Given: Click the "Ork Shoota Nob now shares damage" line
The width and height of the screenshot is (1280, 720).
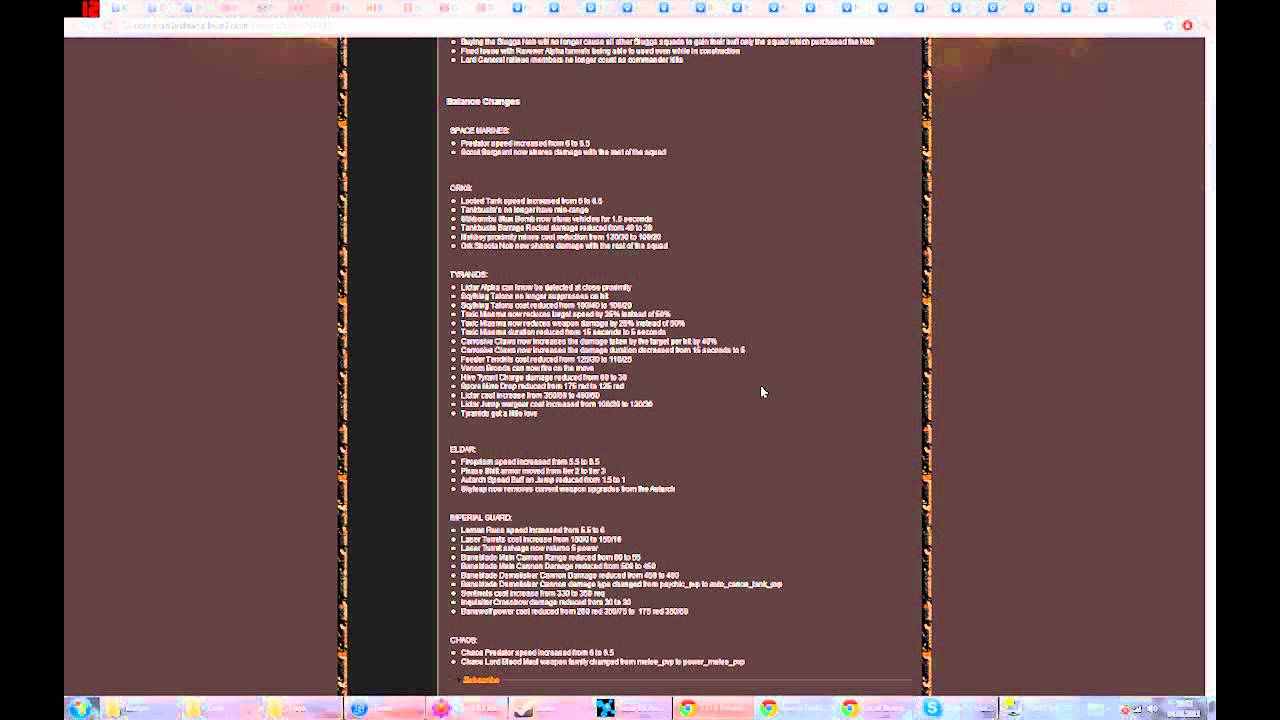Looking at the screenshot, I should click(564, 245).
